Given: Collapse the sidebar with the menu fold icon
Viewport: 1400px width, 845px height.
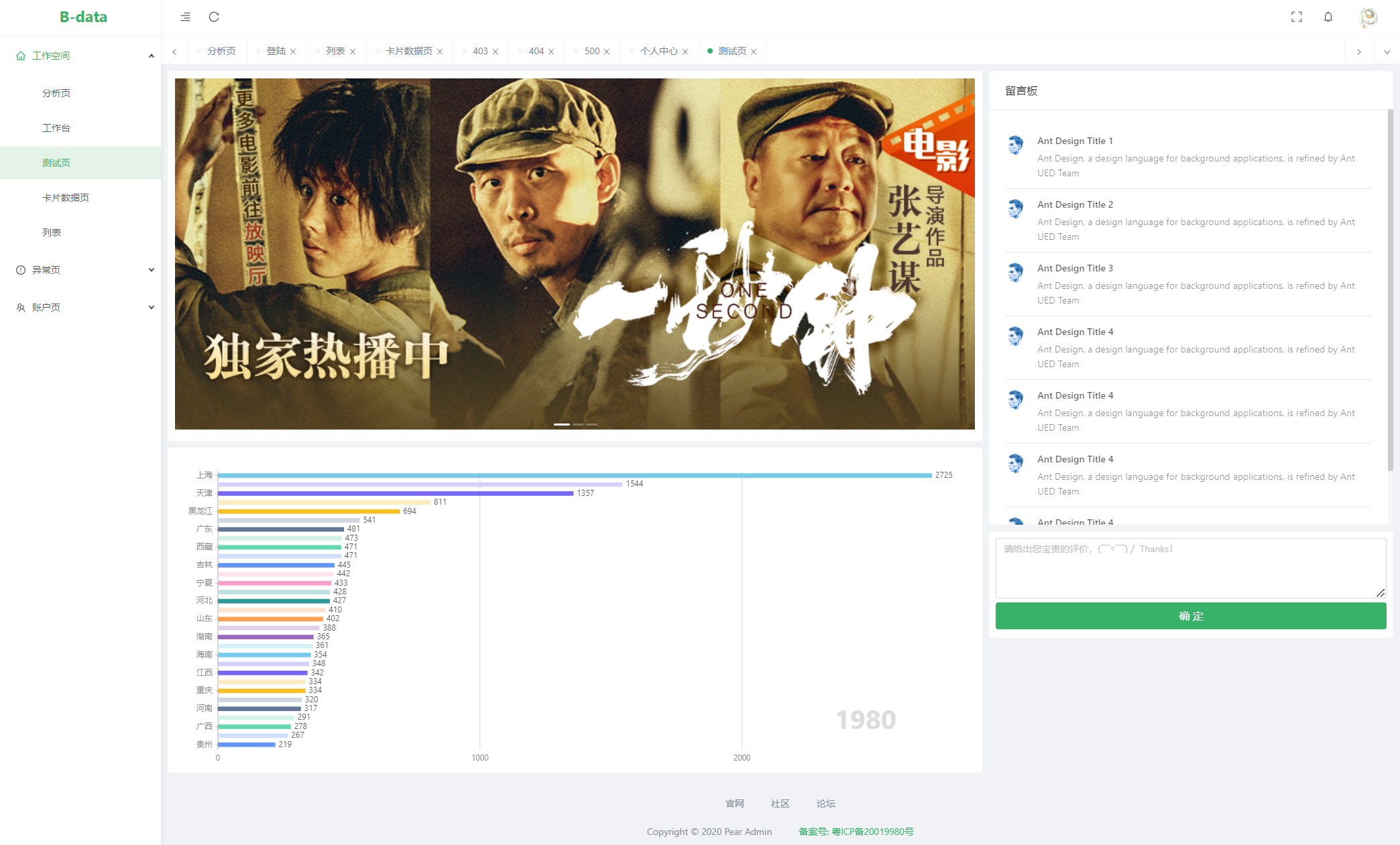Looking at the screenshot, I should click(x=186, y=17).
